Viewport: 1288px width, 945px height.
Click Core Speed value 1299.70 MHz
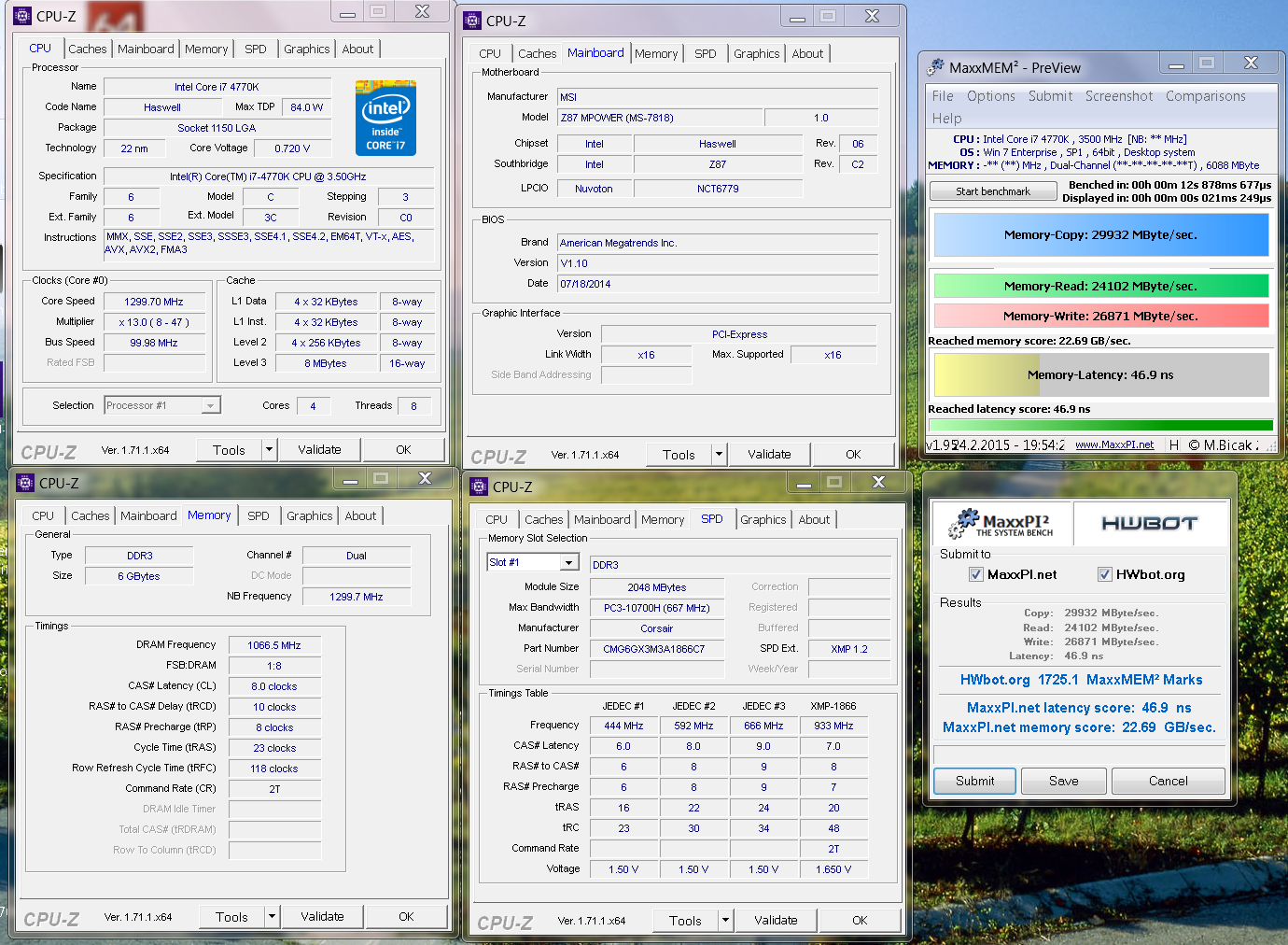(155, 302)
